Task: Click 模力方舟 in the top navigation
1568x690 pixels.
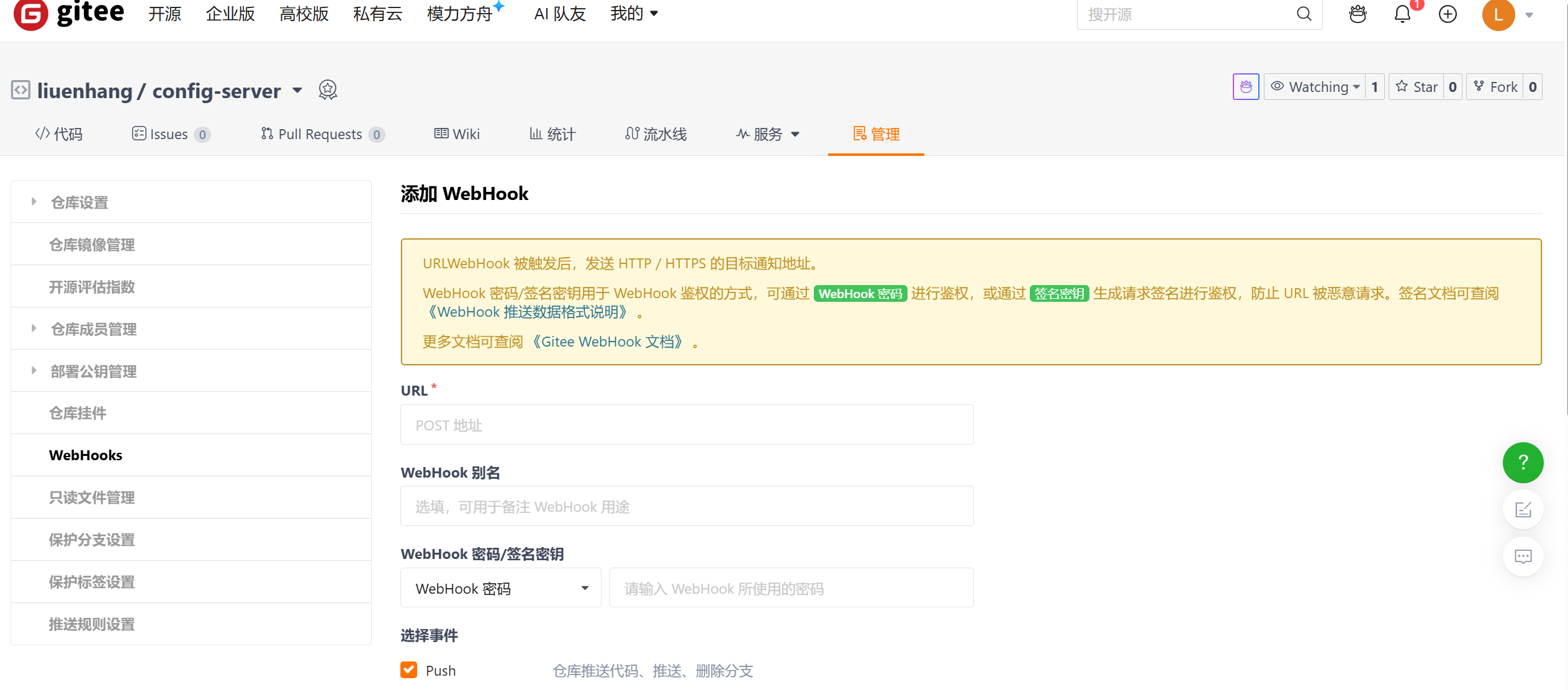Action: click(460, 14)
